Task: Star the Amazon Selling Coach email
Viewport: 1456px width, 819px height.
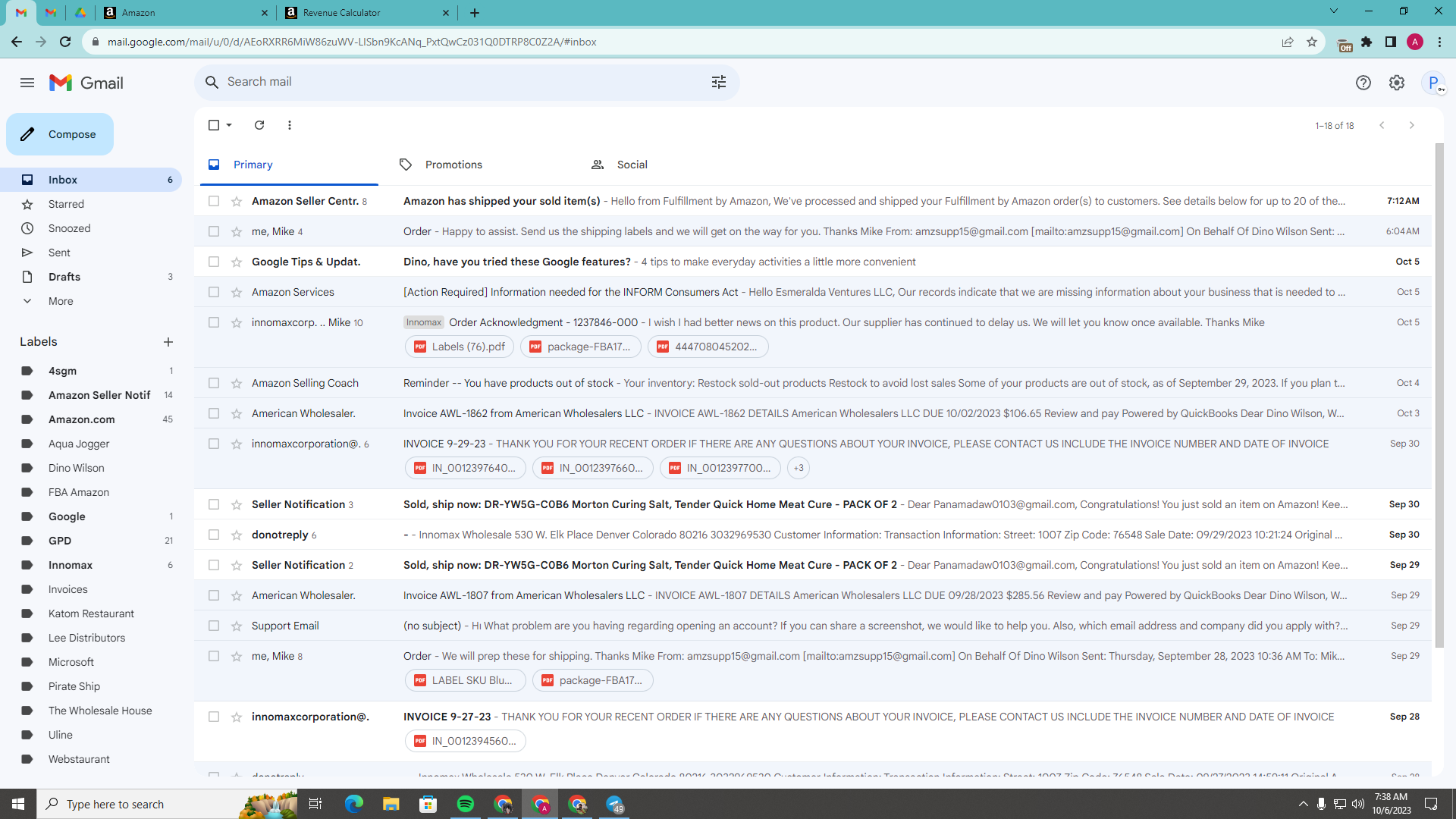Action: coord(237,383)
